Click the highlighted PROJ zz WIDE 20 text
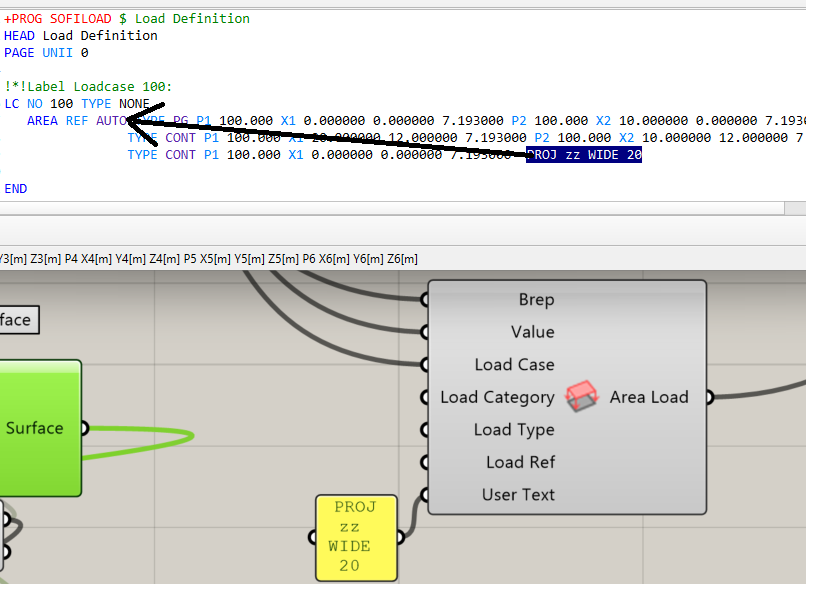Image resolution: width=827 pixels, height=600 pixels. click(584, 155)
